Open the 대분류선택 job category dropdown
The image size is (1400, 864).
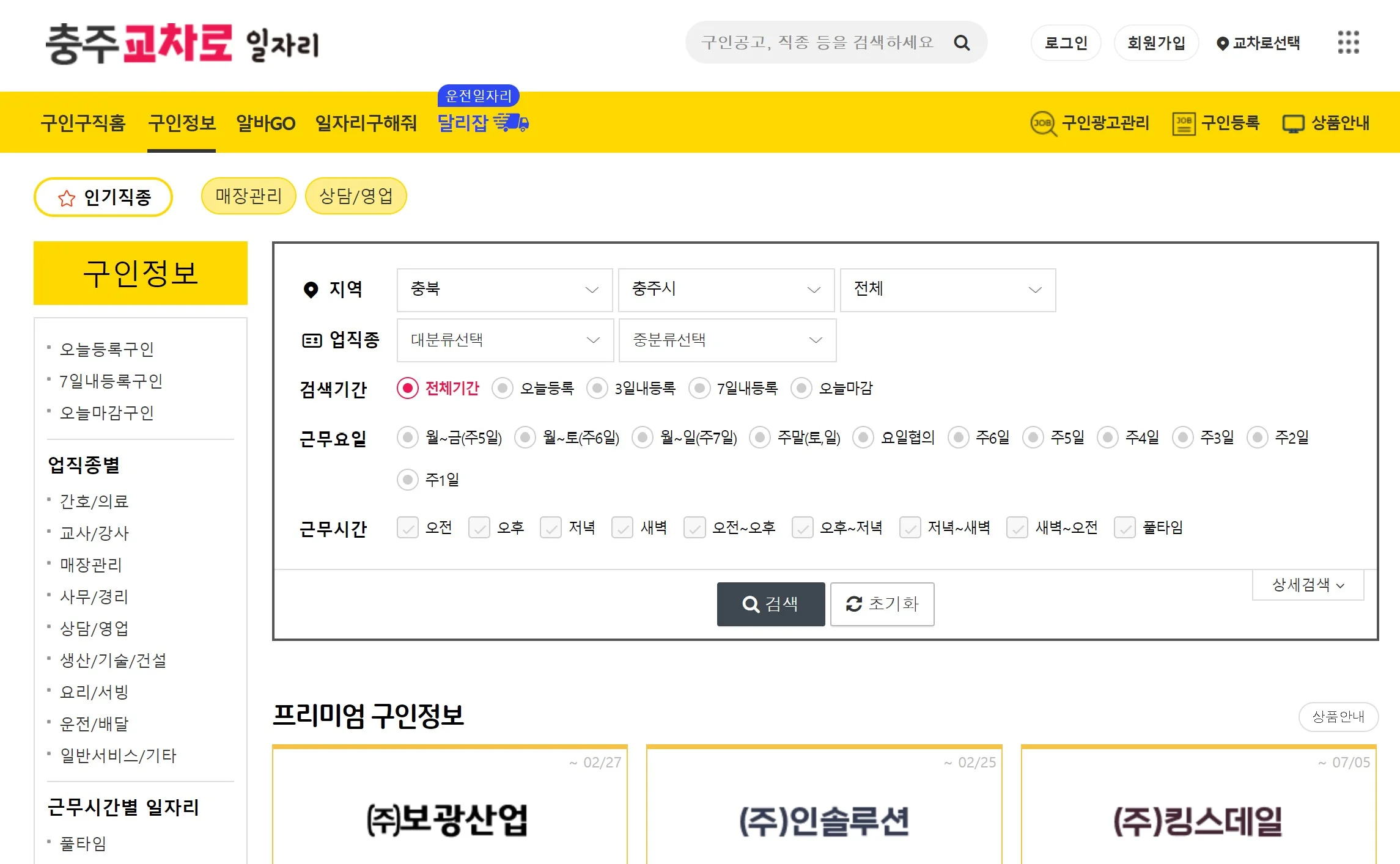tap(505, 340)
